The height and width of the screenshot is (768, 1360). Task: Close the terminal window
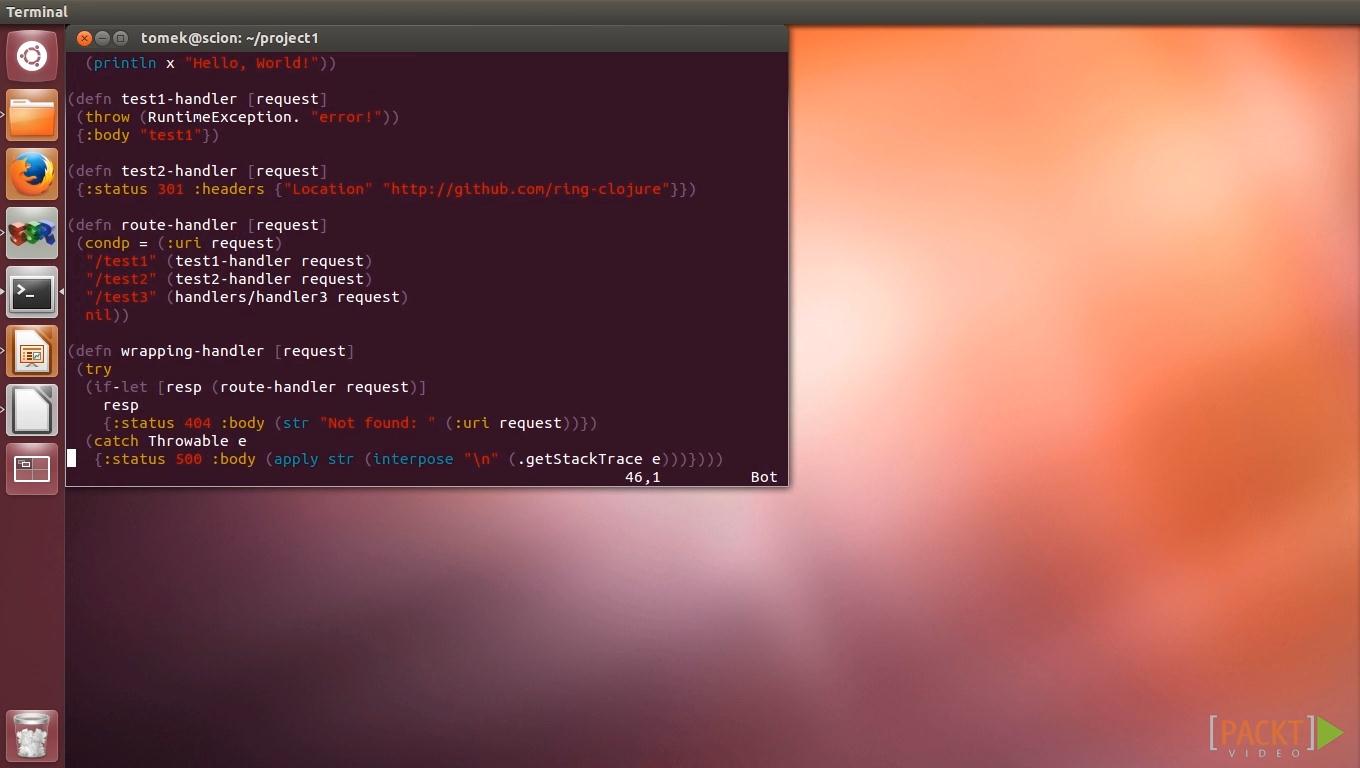pyautogui.click(x=84, y=38)
